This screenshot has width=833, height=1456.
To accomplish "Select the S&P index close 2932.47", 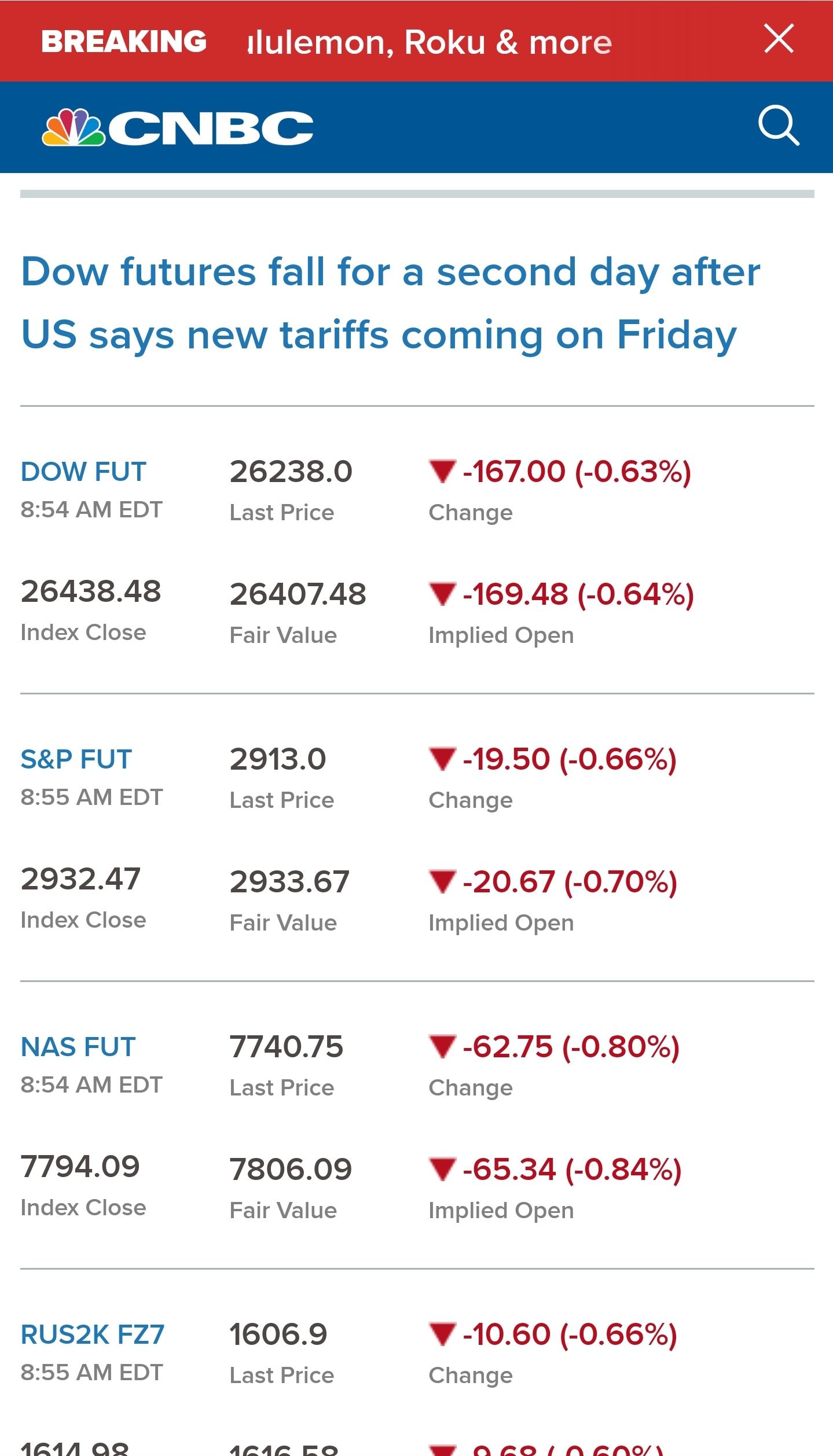I will pos(81,879).
